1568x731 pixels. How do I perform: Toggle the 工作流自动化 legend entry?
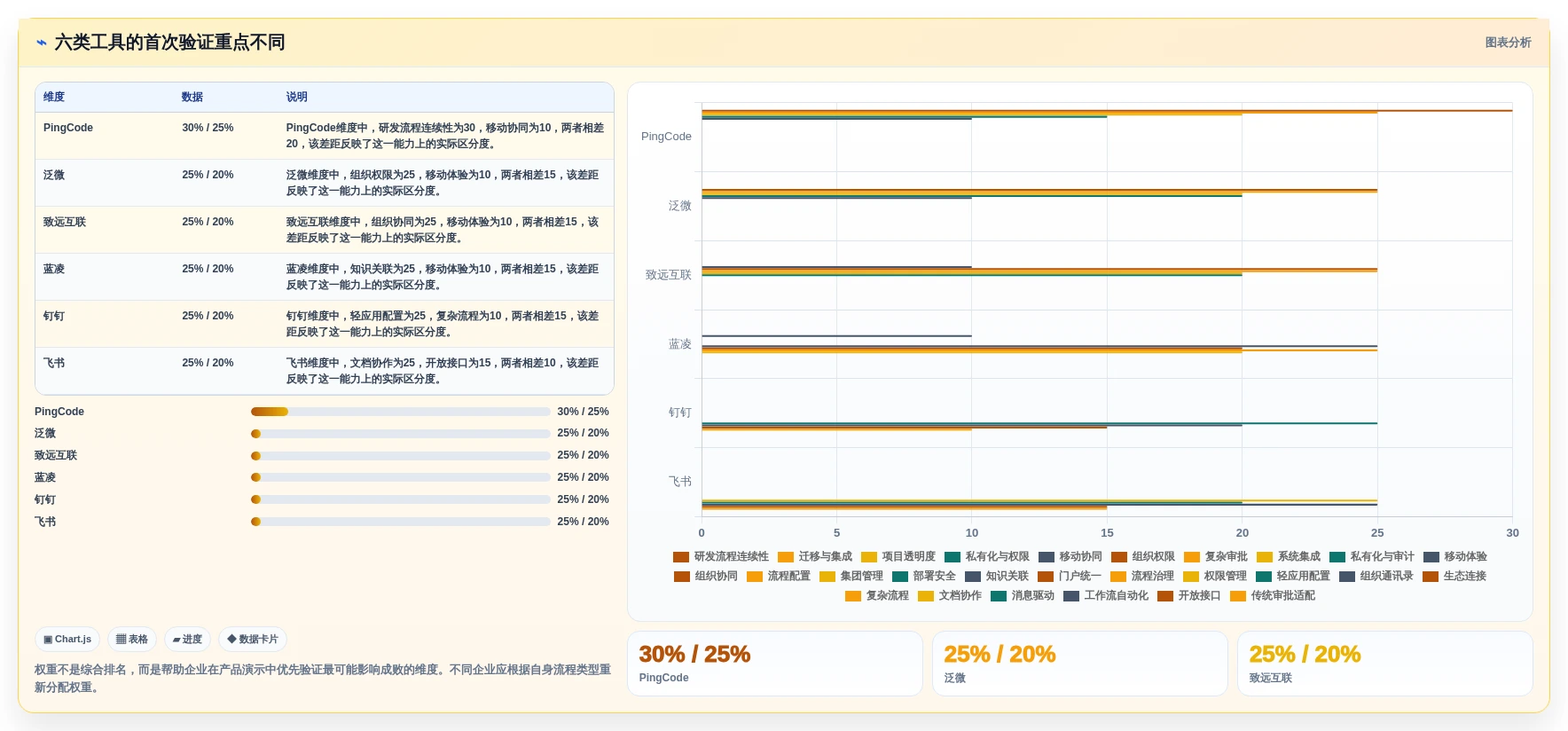(x=1106, y=595)
